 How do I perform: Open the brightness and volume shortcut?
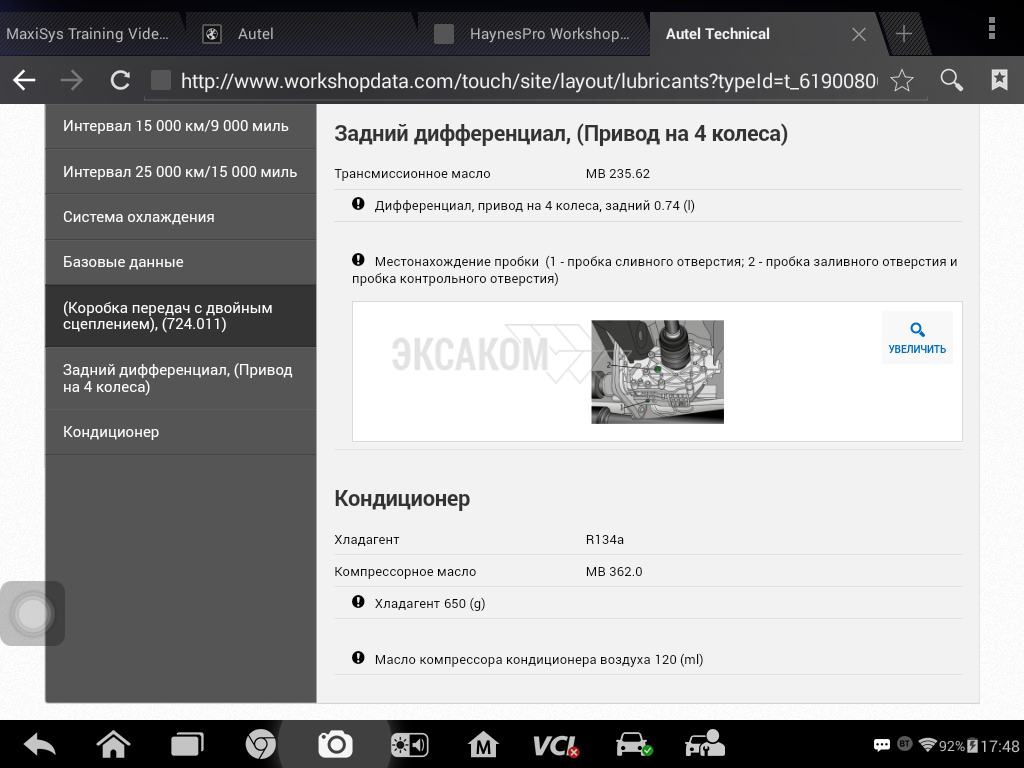[410, 745]
